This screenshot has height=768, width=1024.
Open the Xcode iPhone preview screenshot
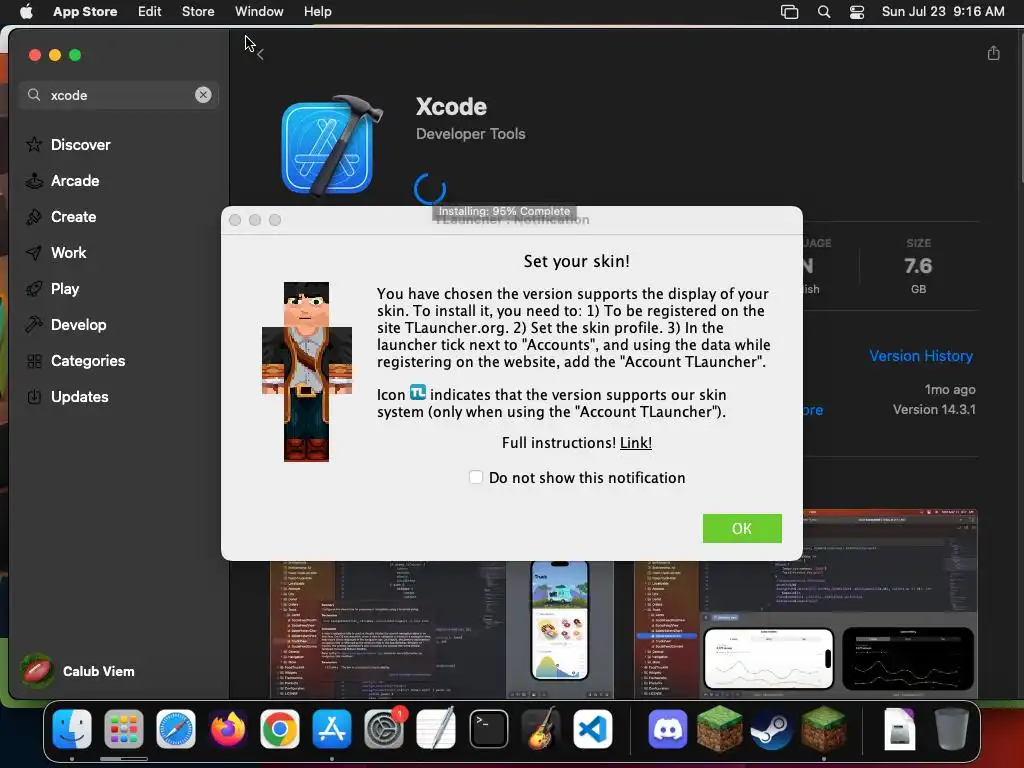[442, 629]
